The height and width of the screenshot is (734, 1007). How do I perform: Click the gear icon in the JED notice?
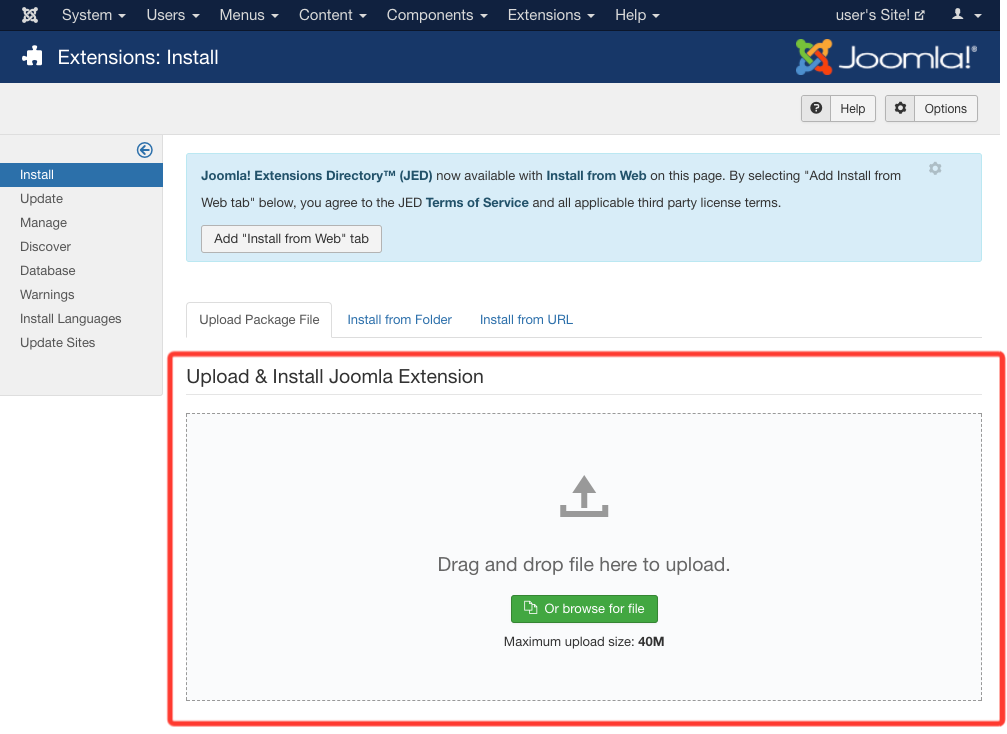[x=935, y=168]
